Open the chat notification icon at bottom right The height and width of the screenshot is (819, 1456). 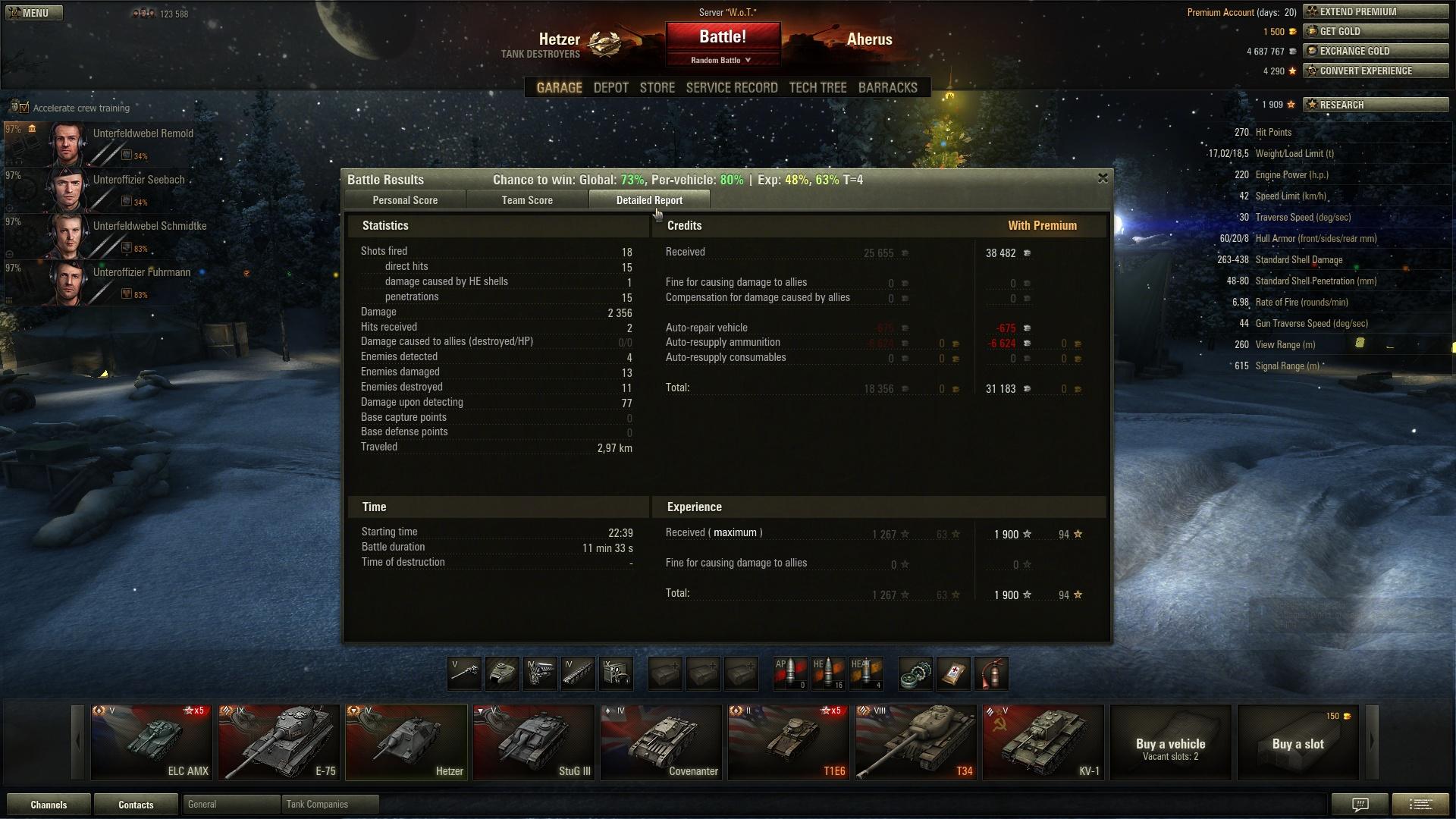pyautogui.click(x=1360, y=805)
